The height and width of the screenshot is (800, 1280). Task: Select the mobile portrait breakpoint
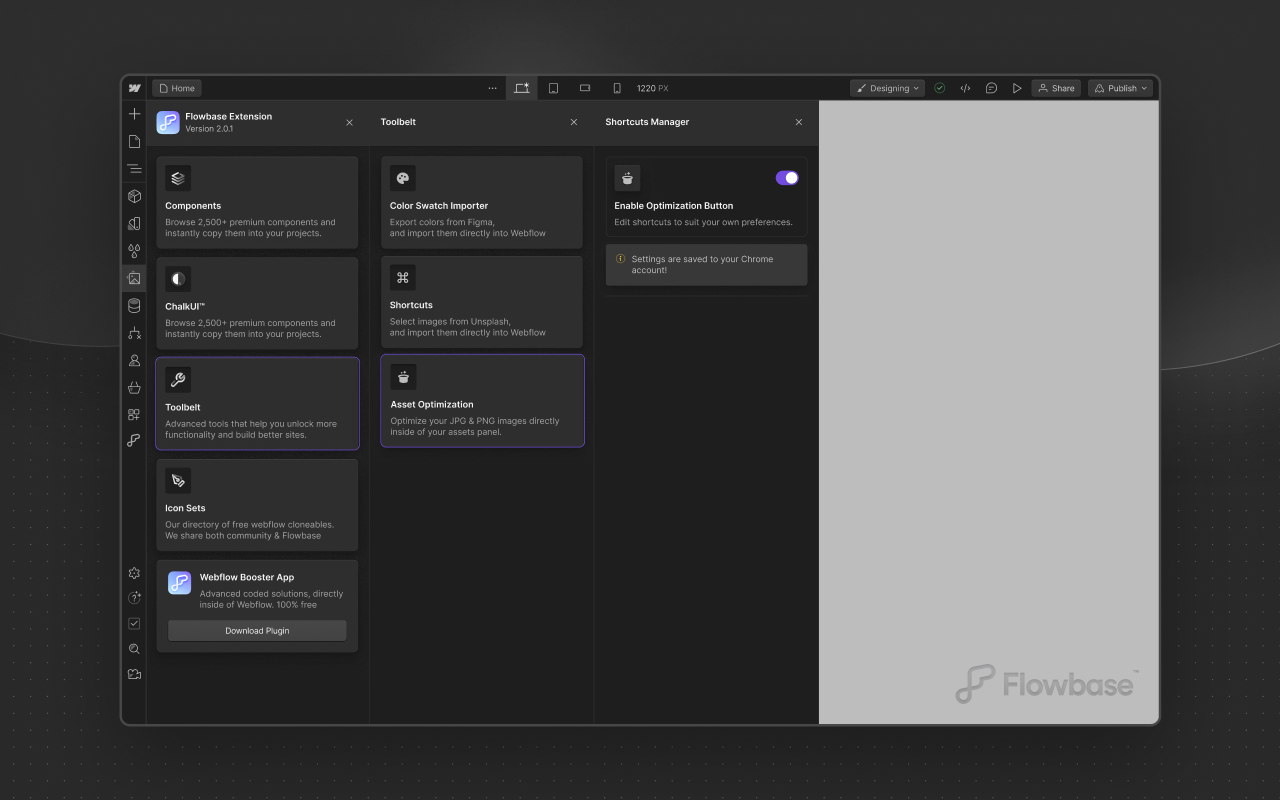(617, 88)
